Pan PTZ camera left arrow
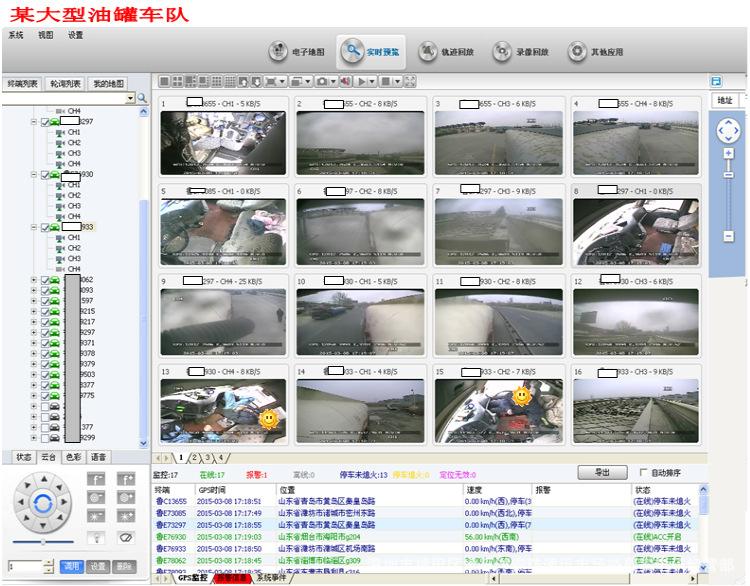The height and width of the screenshot is (586, 750). click(21, 502)
